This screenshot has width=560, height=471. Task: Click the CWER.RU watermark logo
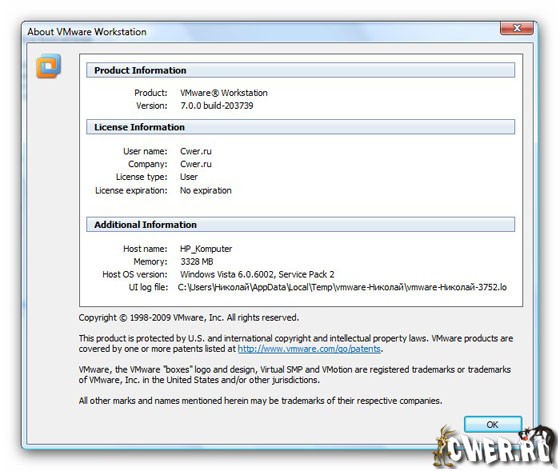[496, 447]
